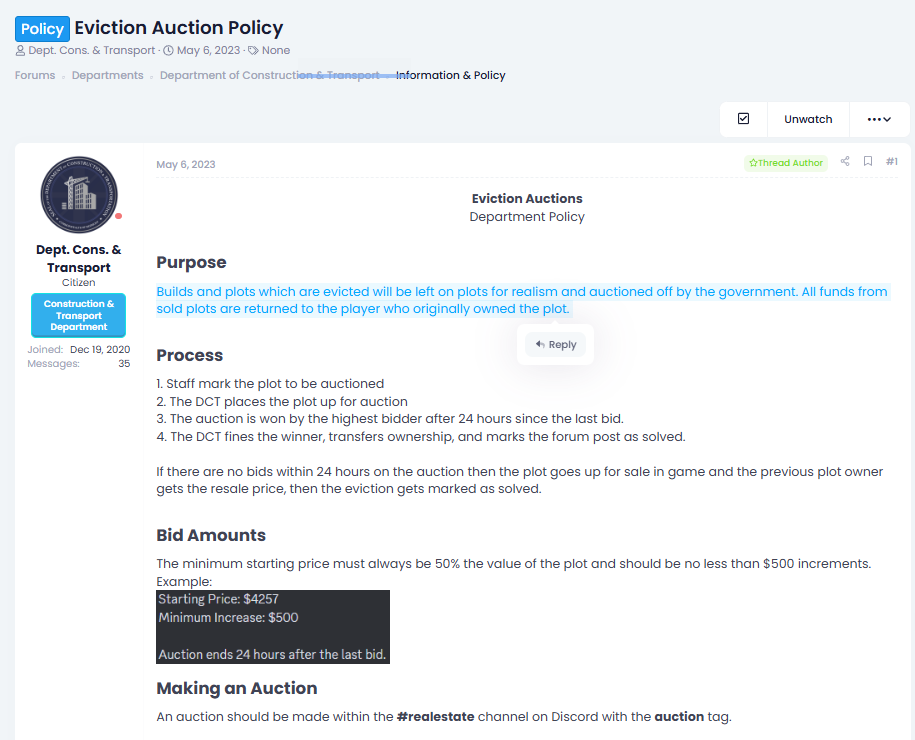Image resolution: width=915 pixels, height=740 pixels.
Task: Click the reply arrow icon in the popup
Action: tap(540, 344)
